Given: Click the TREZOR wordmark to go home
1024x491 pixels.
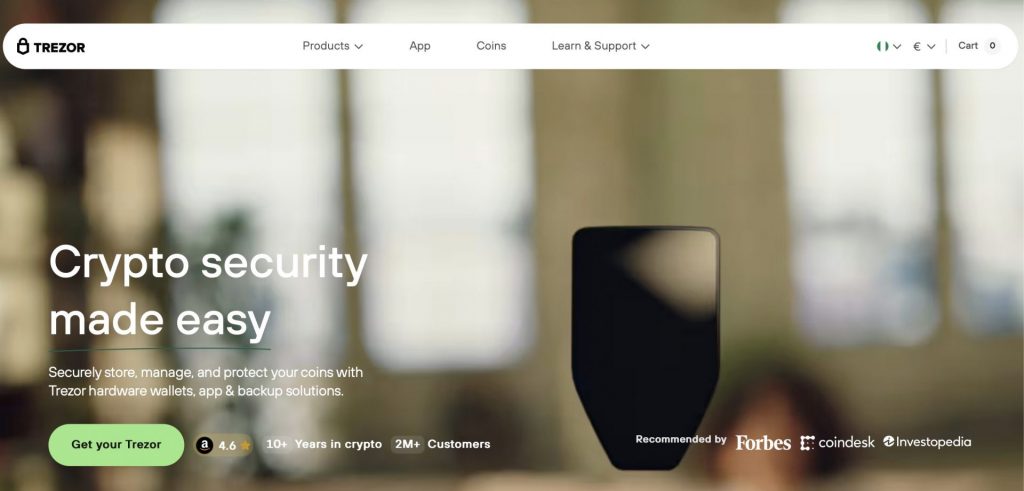Looking at the screenshot, I should point(59,47).
